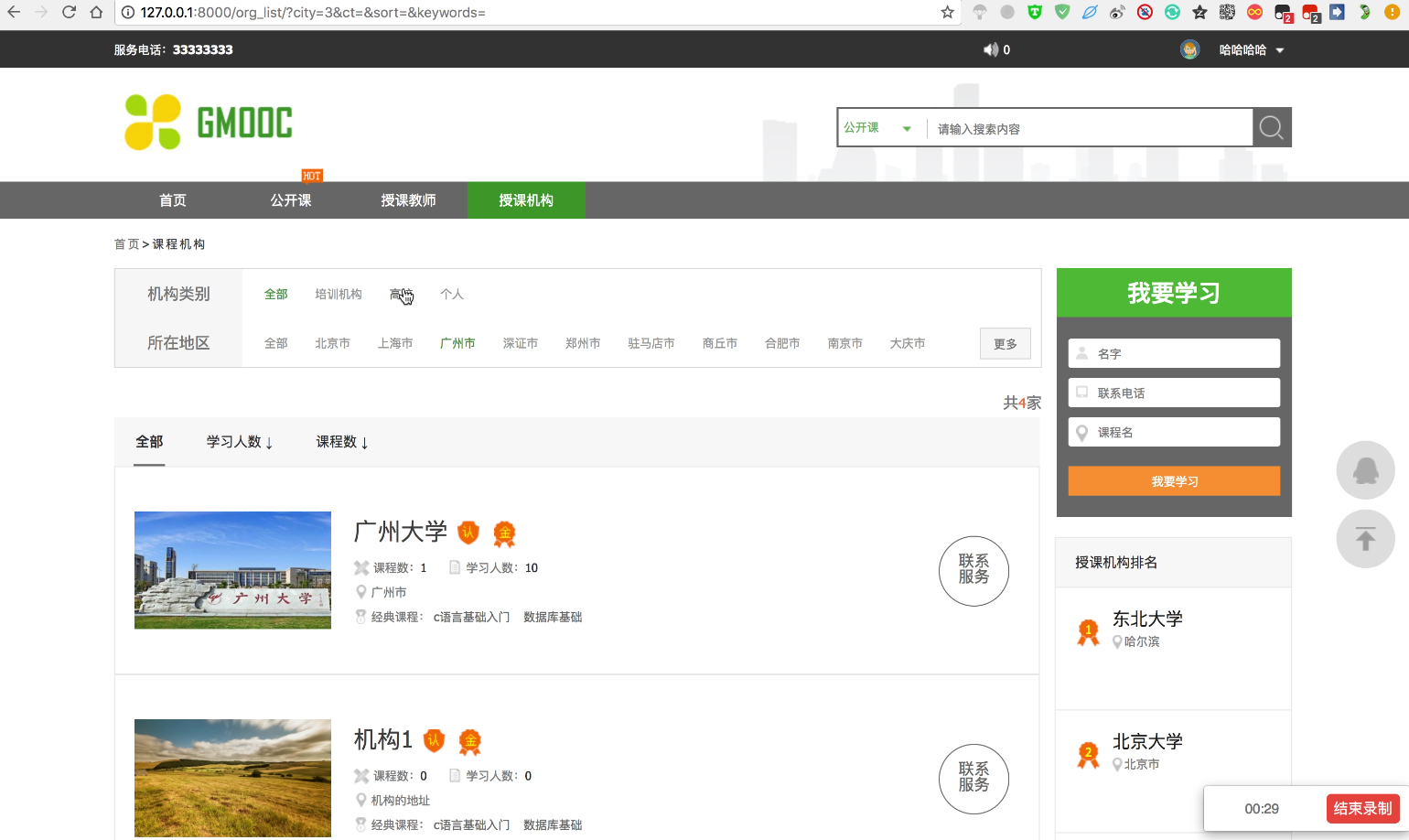The image size is (1409, 840).
Task: Click 联系服务 for 广州大学
Action: point(973,571)
